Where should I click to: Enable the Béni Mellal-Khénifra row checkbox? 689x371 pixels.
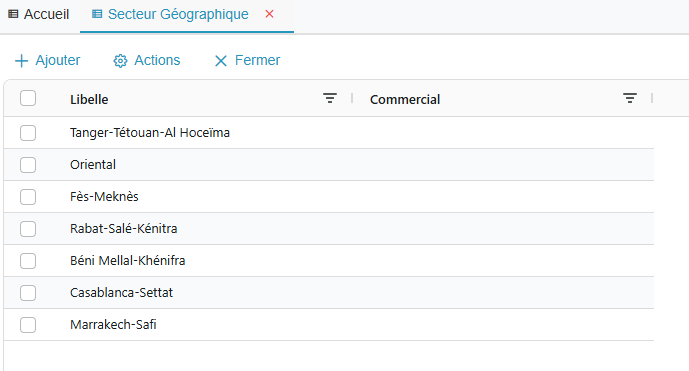click(28, 261)
